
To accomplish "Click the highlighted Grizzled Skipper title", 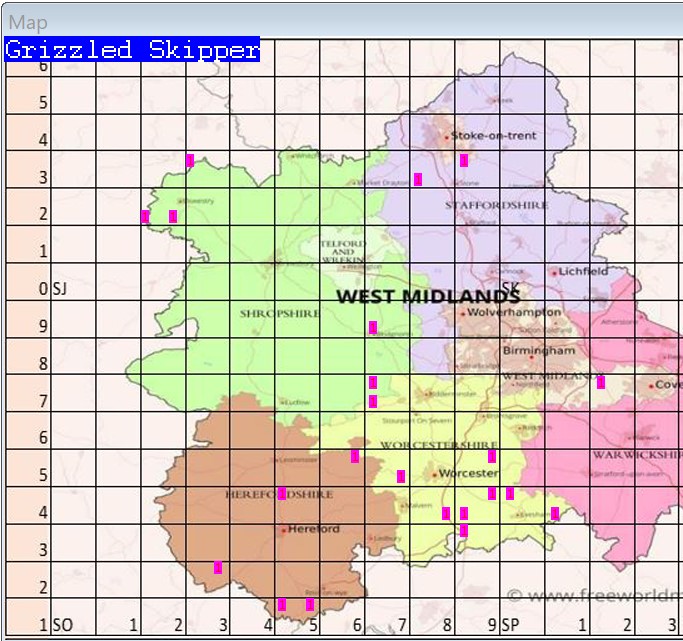I will tap(132, 50).
